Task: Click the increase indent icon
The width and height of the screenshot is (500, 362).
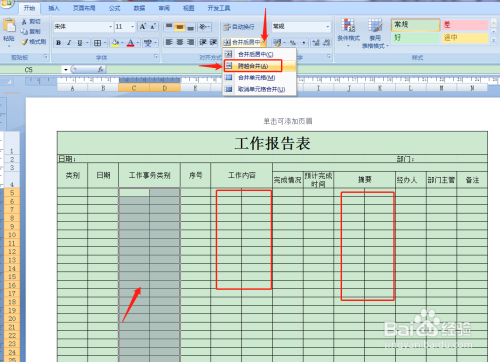Action: (213, 42)
